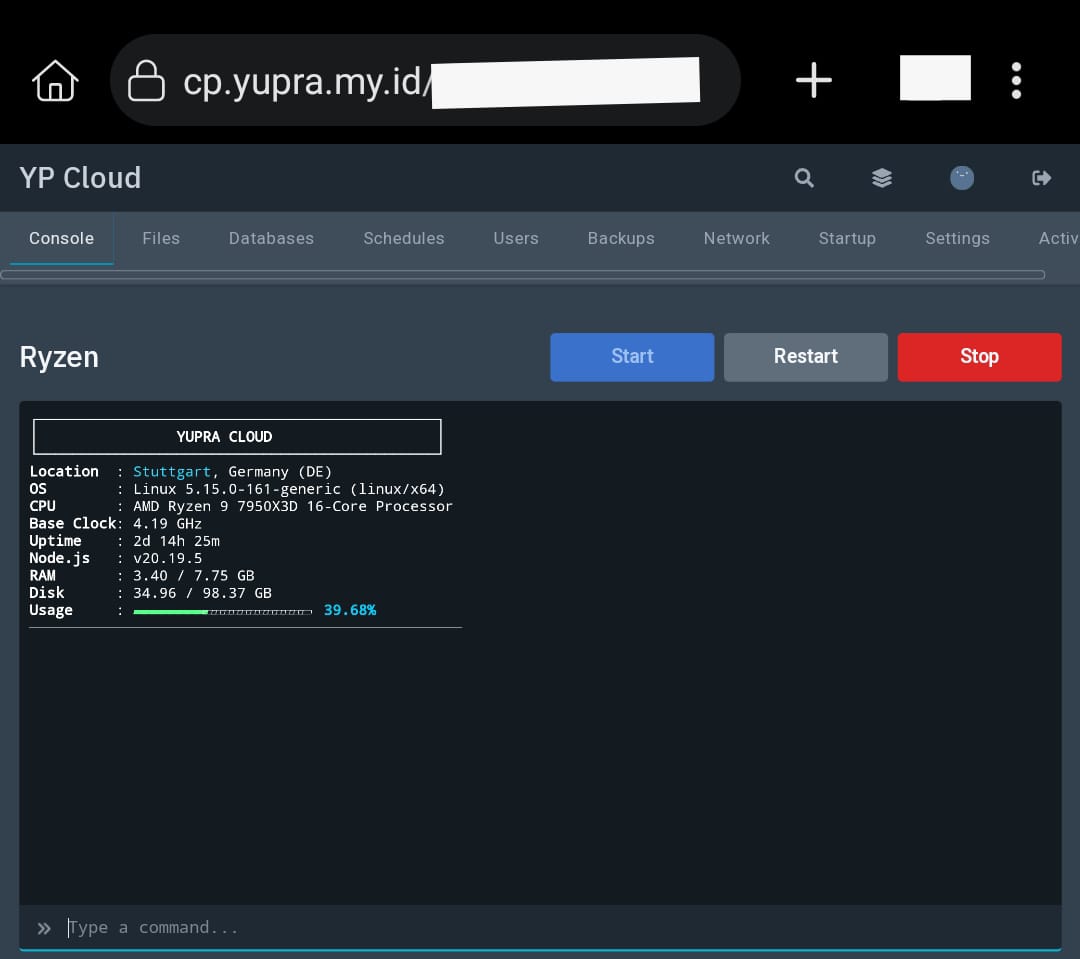
Task: Open a new browser tab with the plus icon
Action: 813,80
